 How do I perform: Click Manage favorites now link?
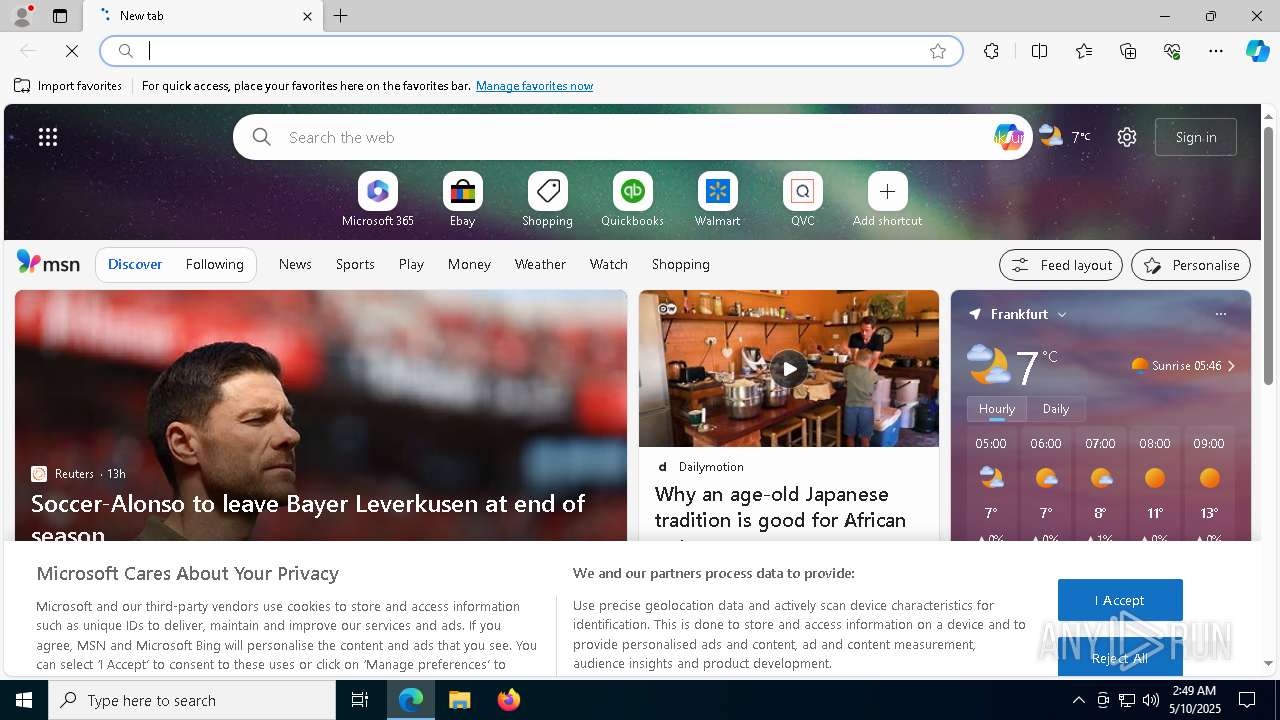click(534, 86)
